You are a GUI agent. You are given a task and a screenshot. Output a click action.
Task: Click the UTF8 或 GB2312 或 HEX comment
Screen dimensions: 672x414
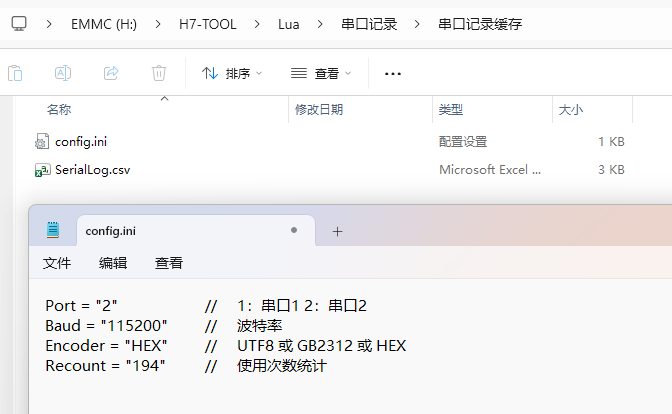point(321,346)
